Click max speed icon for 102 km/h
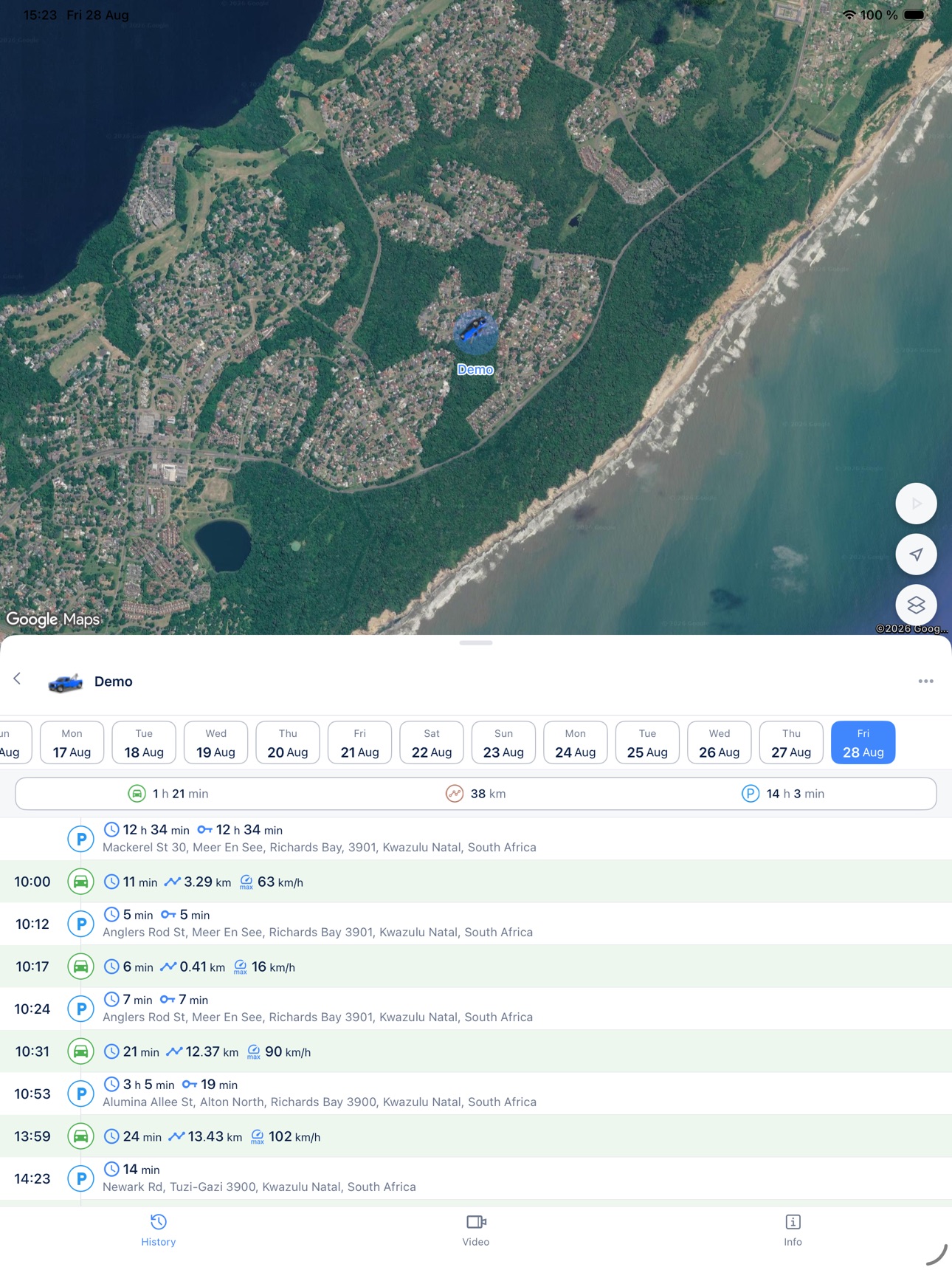Image resolution: width=952 pixels, height=1270 pixels. [x=258, y=1137]
